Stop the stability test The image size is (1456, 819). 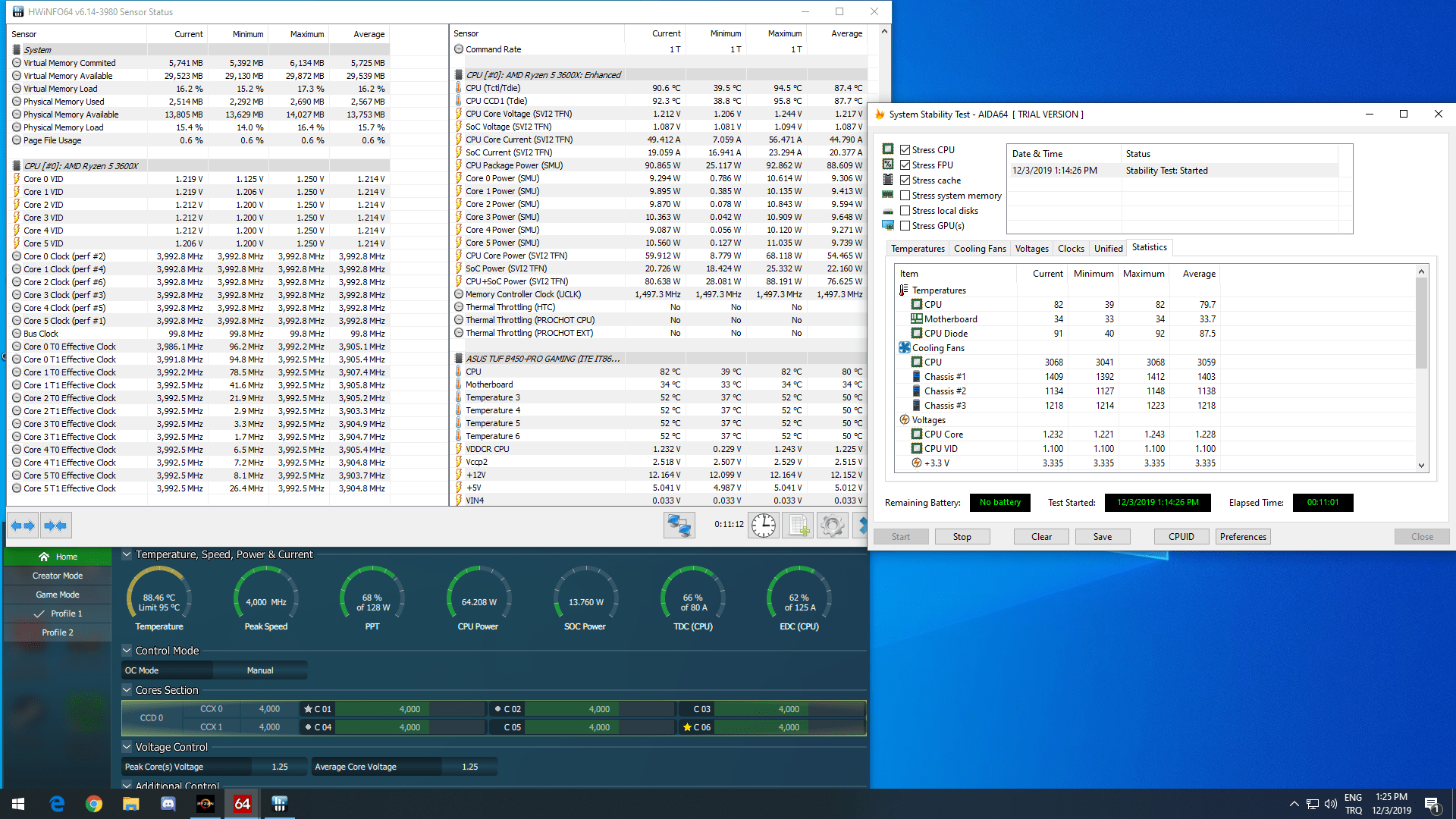pos(962,537)
